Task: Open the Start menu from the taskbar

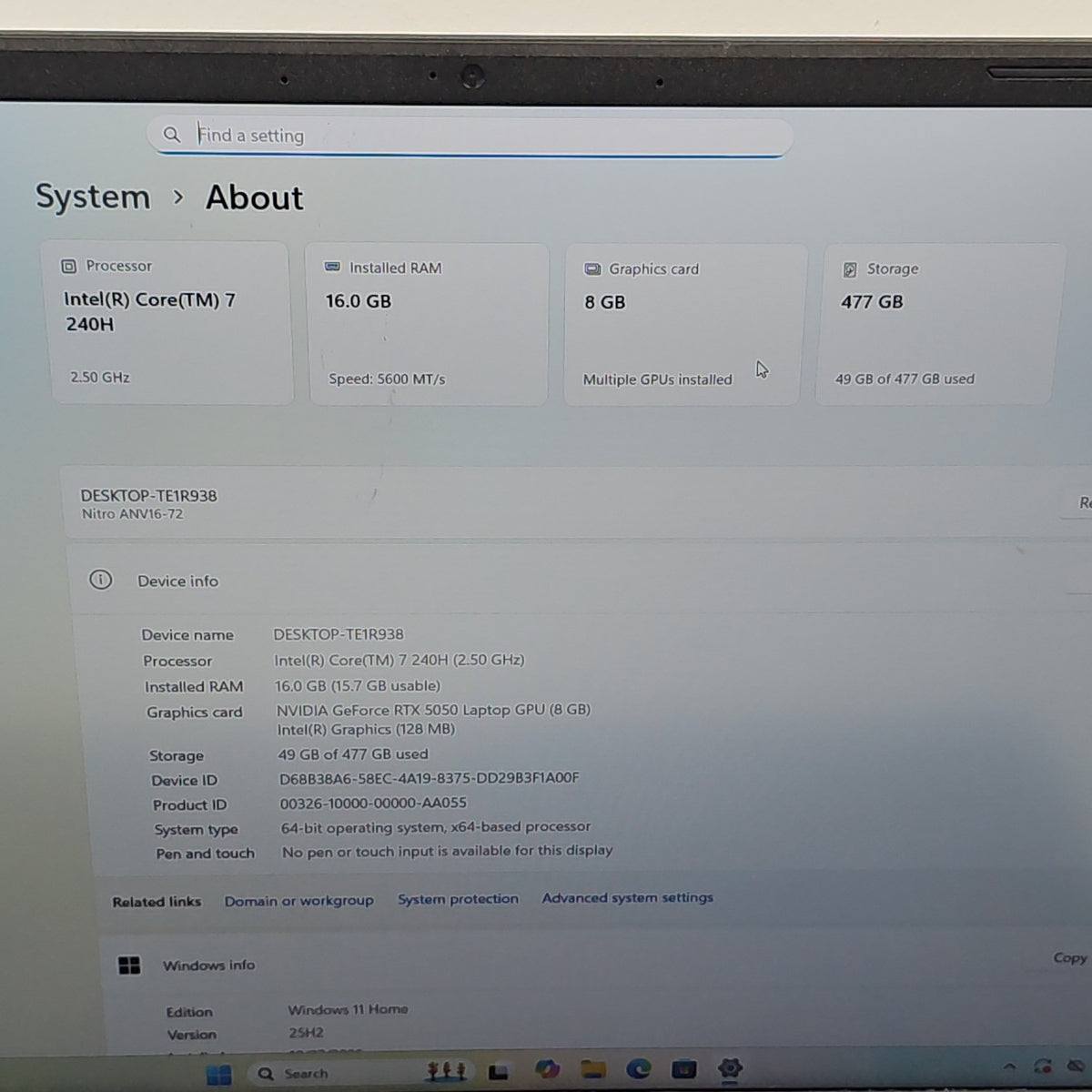Action: coord(218,1075)
